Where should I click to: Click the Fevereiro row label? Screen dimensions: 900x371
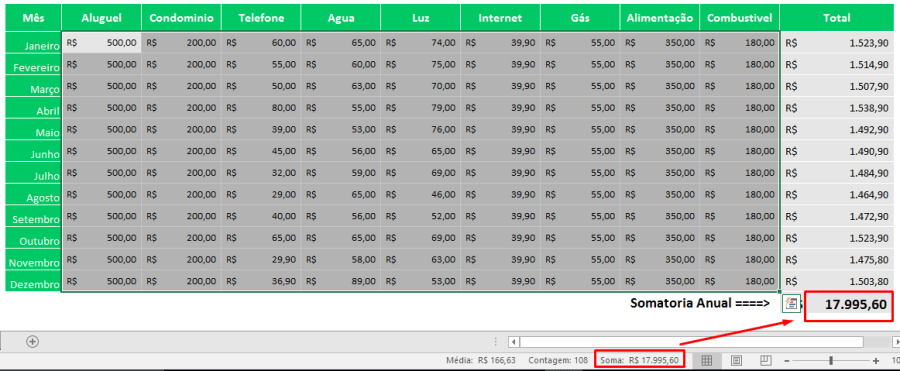pyautogui.click(x=33, y=64)
